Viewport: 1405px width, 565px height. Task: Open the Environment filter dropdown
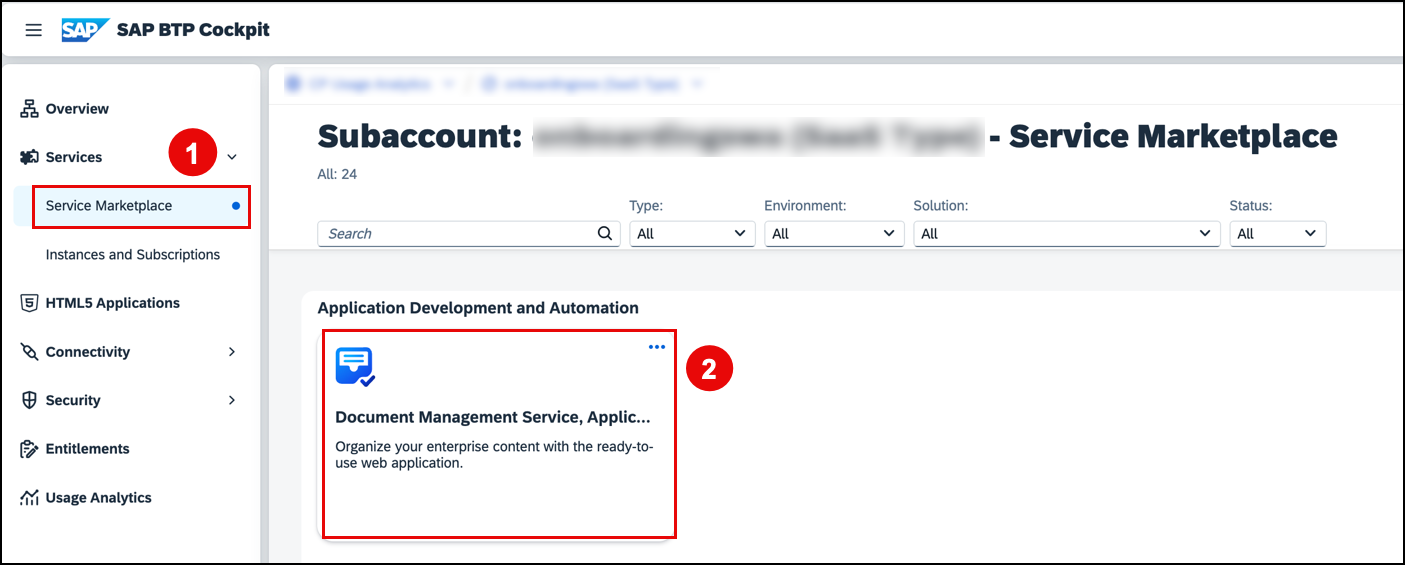coord(834,233)
